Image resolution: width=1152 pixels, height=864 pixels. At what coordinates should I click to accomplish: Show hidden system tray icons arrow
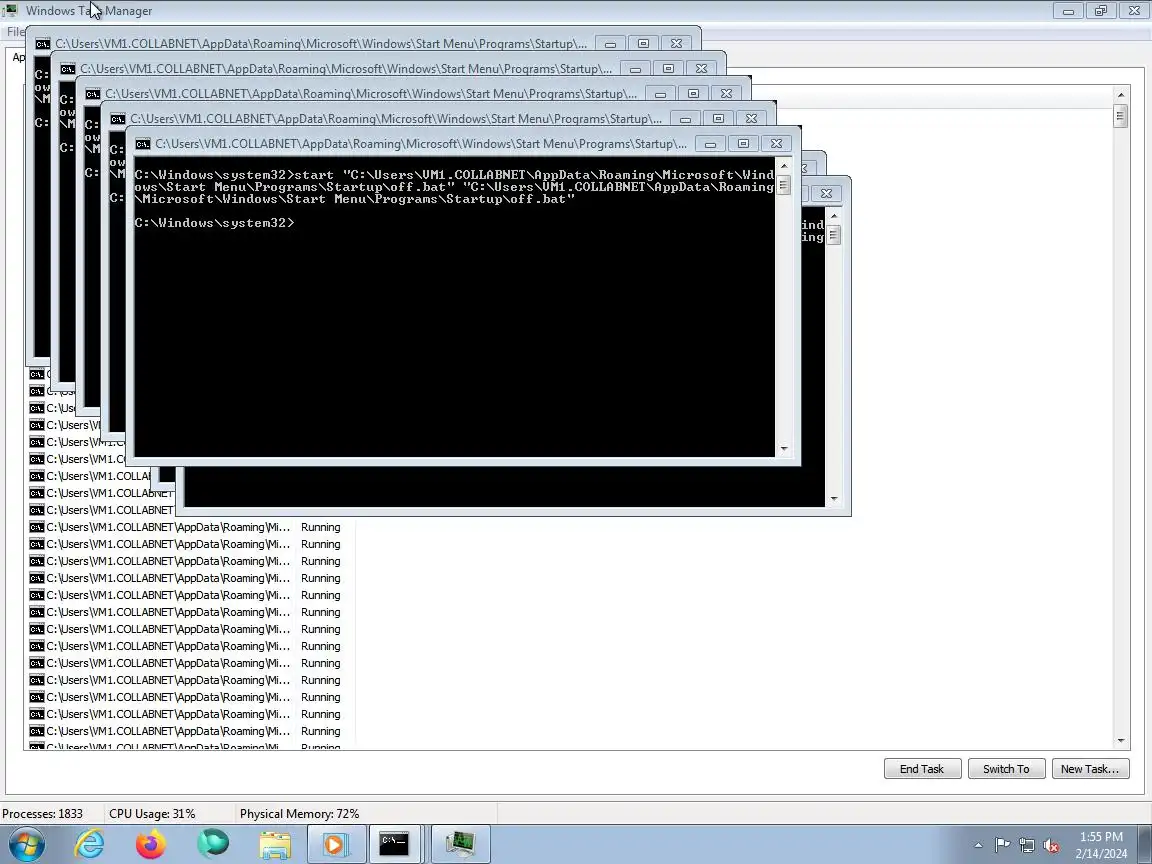[x=978, y=845]
